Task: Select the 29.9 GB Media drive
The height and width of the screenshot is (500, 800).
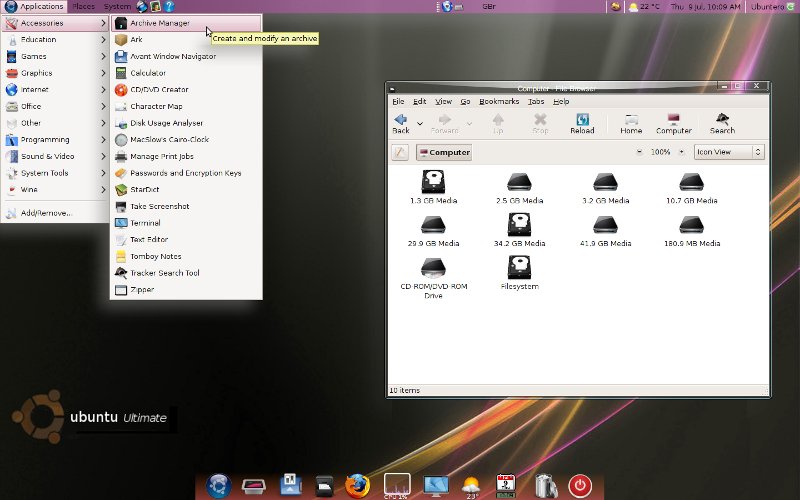Action: tap(433, 230)
